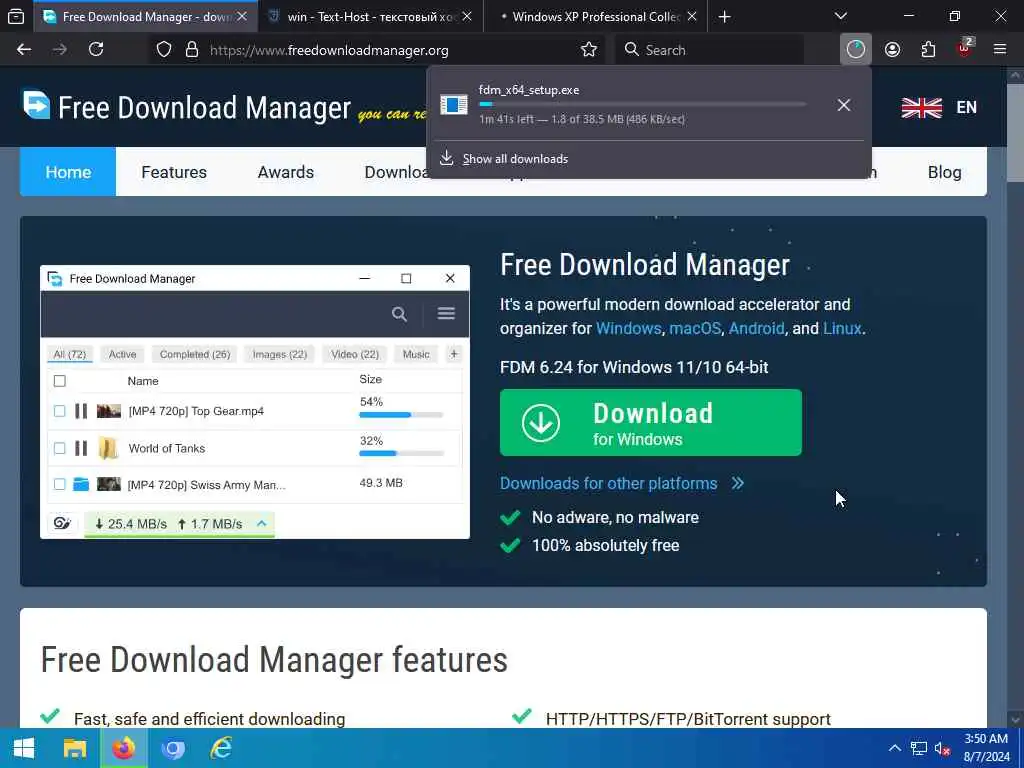Image resolution: width=1024 pixels, height=768 pixels.
Task: Show hidden tray icons chevron
Action: [895, 748]
